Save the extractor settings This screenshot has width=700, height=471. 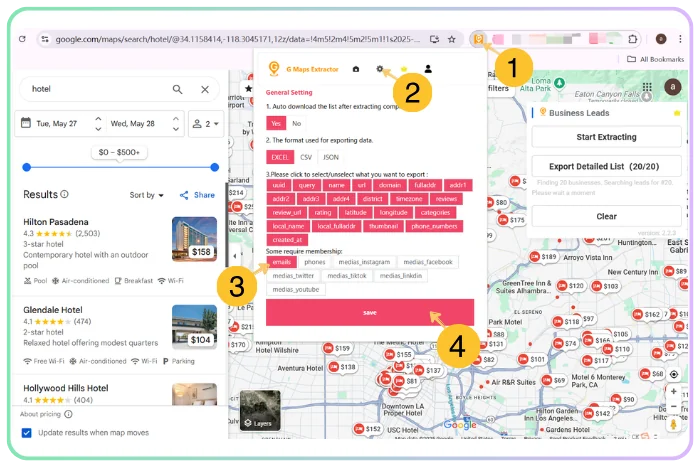point(370,313)
